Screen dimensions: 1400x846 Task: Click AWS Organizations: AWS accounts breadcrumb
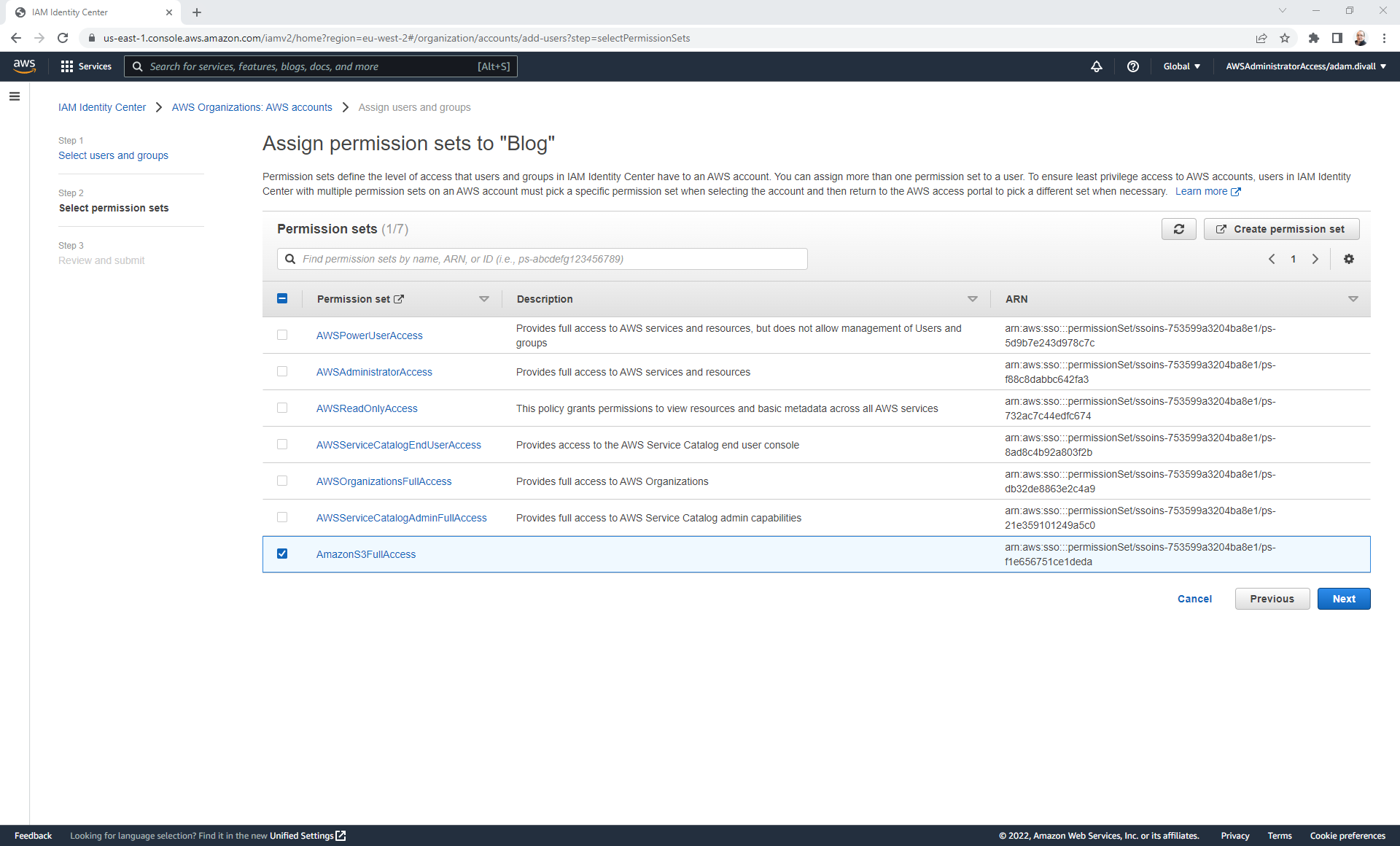[x=252, y=107]
